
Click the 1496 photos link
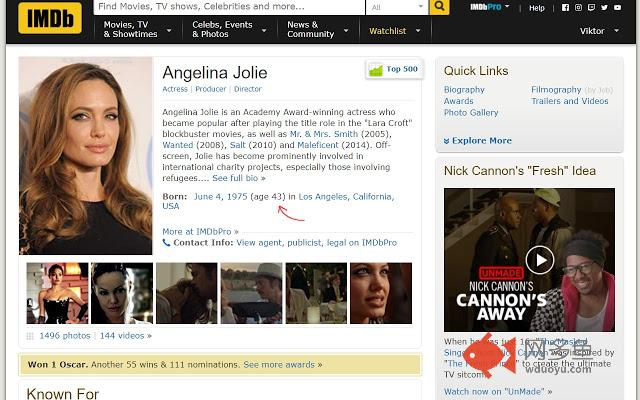point(65,336)
